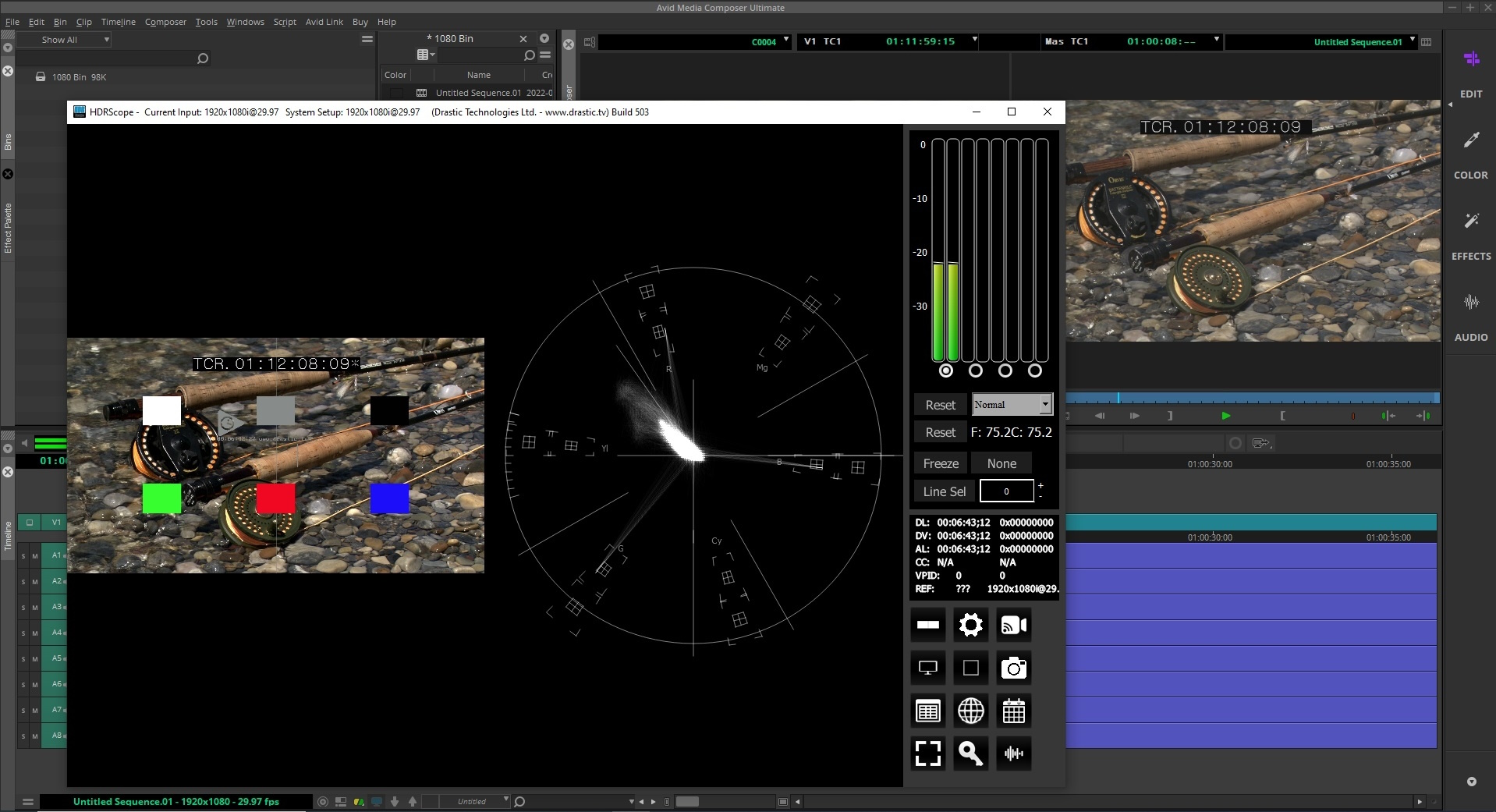The image size is (1496, 812).
Task: Open the Composer menu
Action: (165, 22)
